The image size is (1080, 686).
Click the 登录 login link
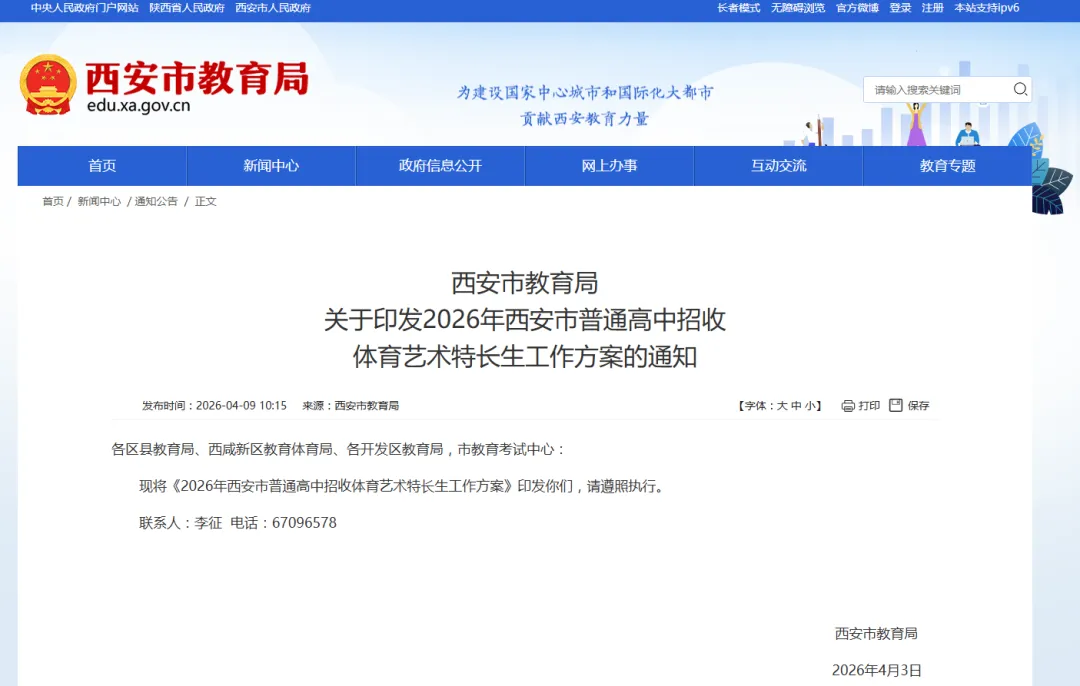pos(900,8)
